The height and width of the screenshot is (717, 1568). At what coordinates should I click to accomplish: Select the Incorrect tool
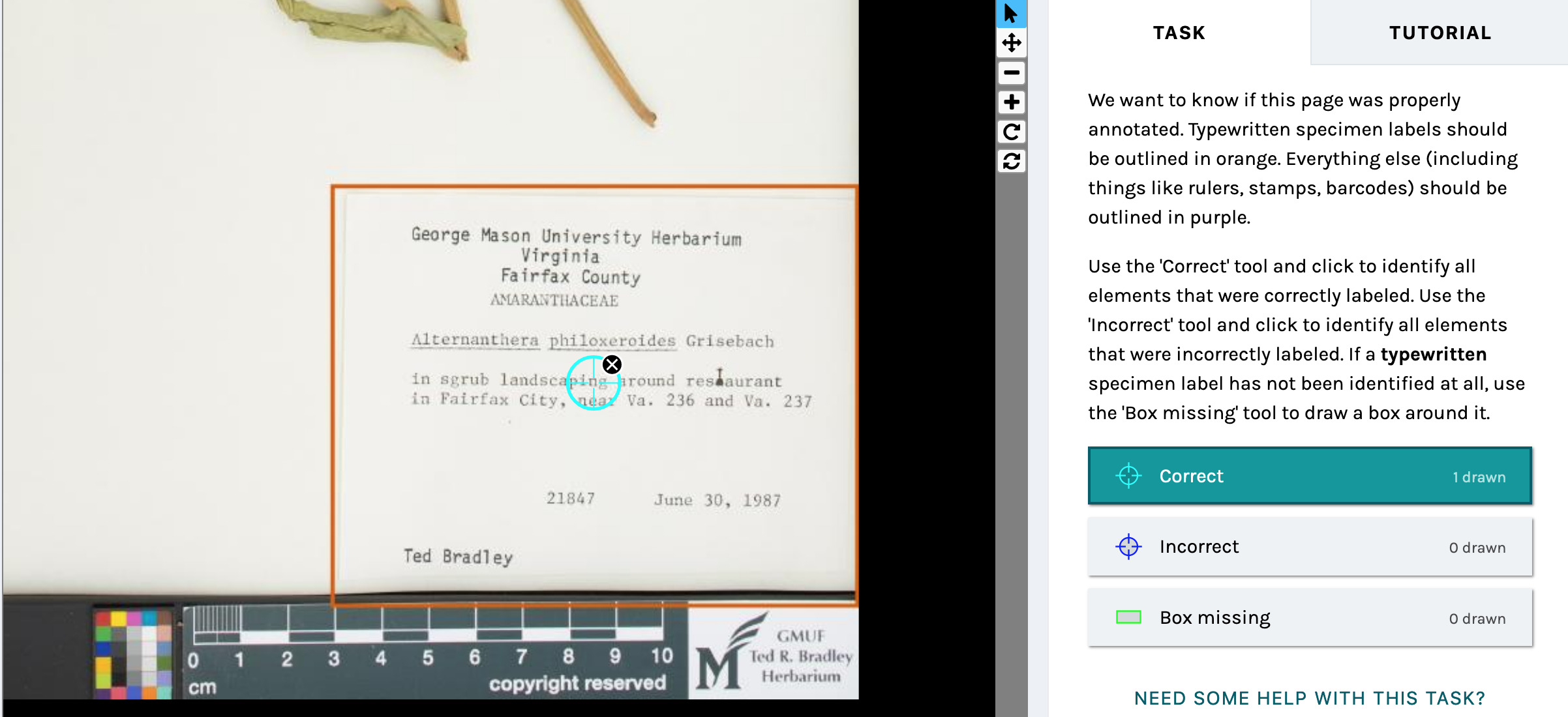1309,547
